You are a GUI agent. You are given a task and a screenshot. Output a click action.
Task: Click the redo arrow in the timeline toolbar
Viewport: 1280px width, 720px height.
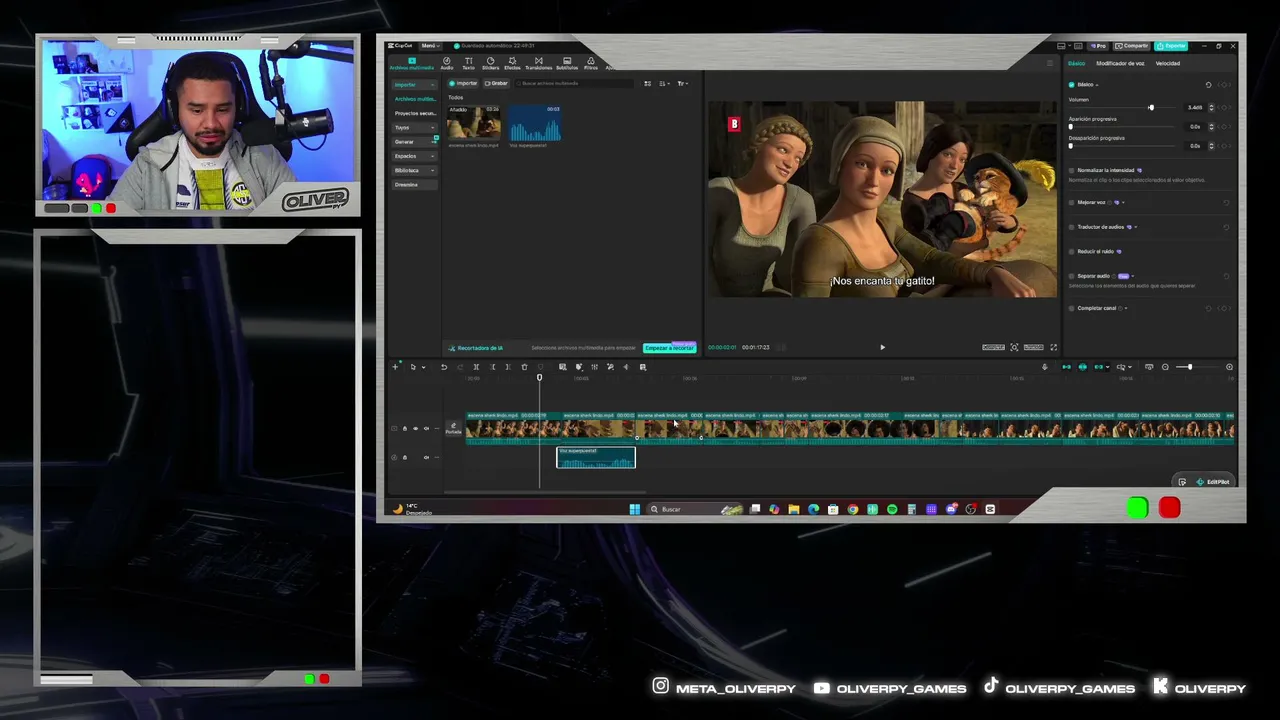click(x=460, y=367)
